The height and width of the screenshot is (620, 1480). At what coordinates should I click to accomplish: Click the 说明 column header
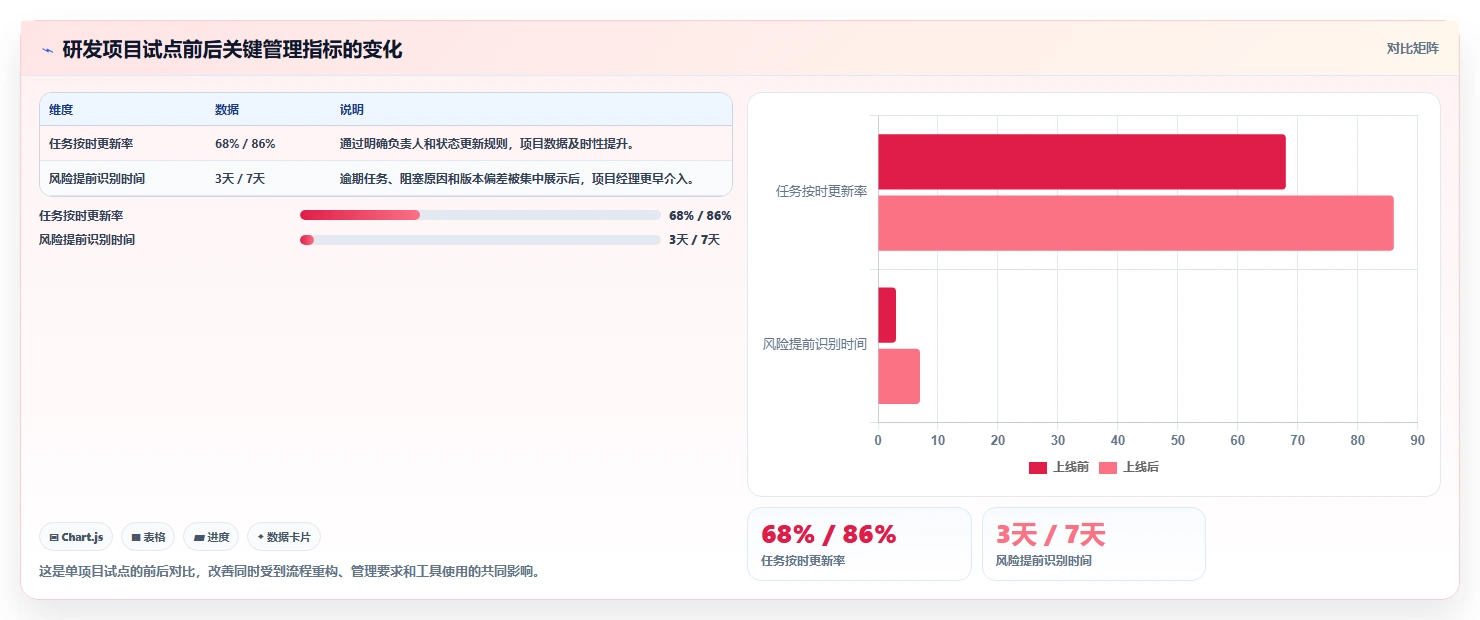(x=352, y=110)
